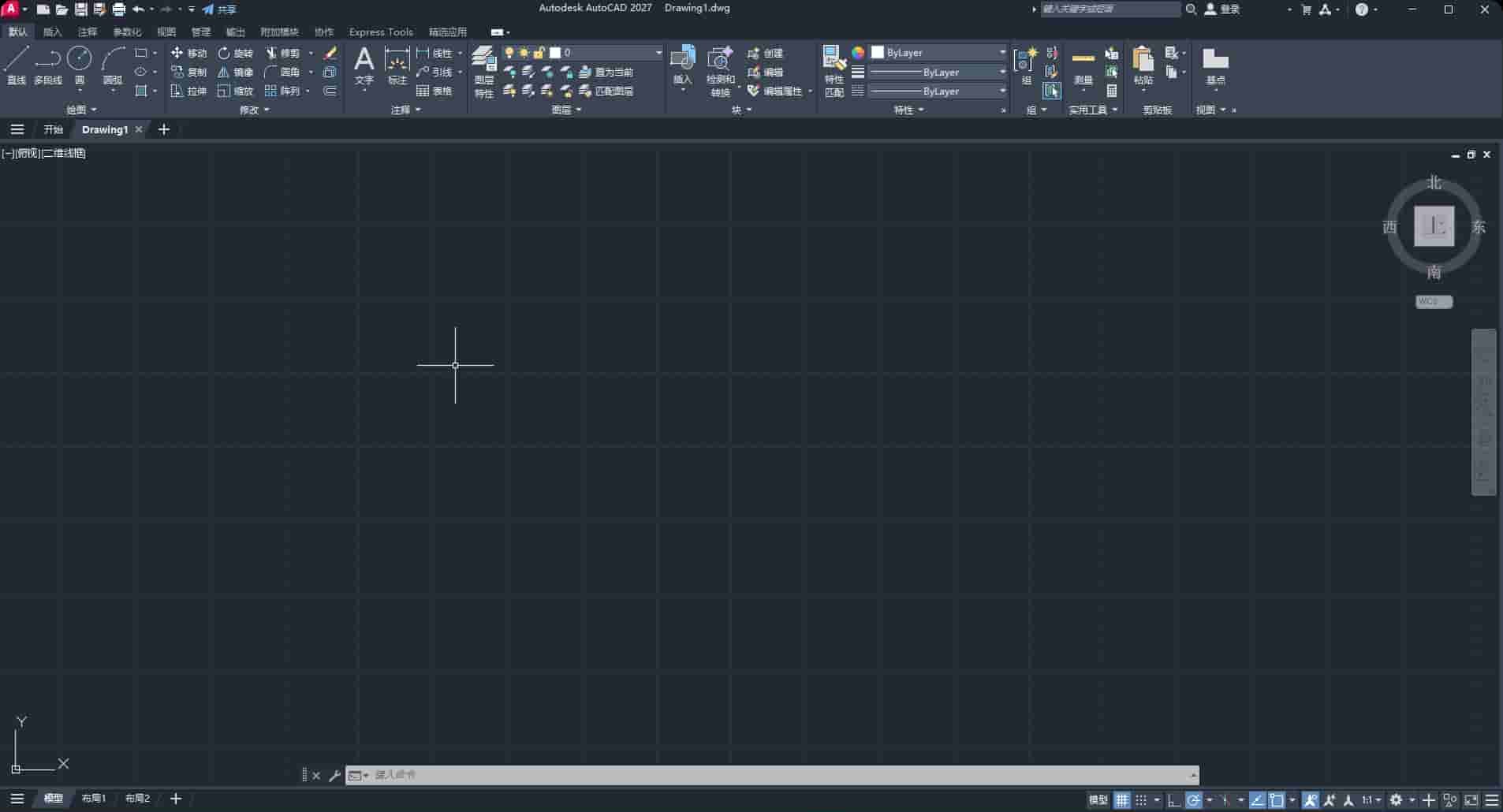The image size is (1503, 812).
Task: Switch to the 插入 ribbon tab
Action: click(52, 32)
